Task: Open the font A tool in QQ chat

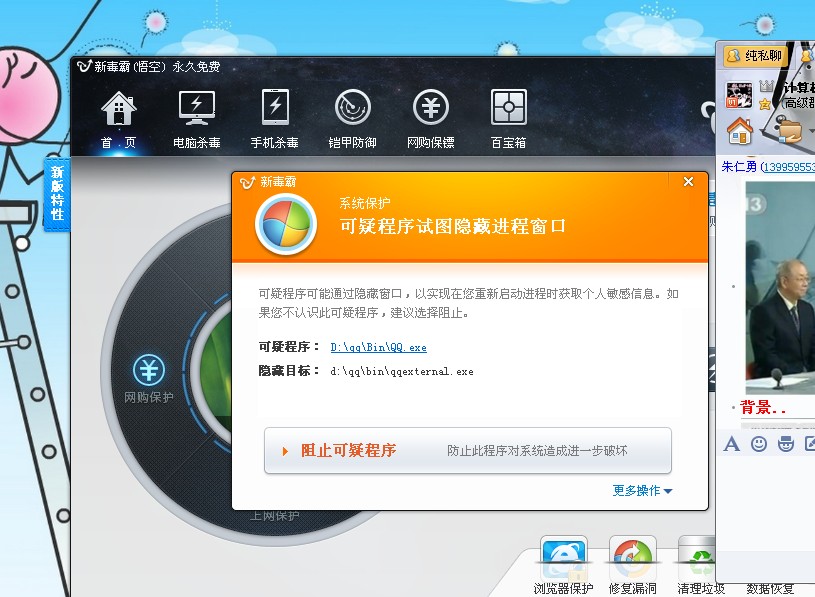Action: (731, 444)
